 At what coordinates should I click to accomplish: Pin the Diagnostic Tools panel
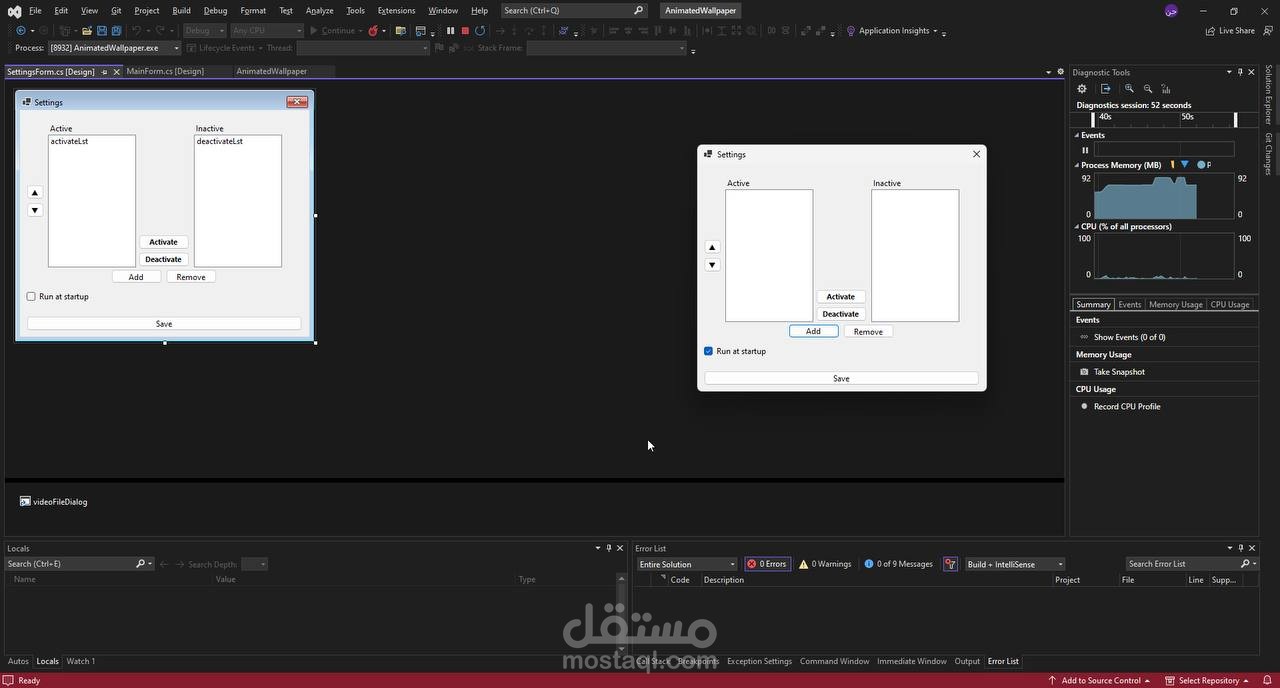click(x=1240, y=72)
